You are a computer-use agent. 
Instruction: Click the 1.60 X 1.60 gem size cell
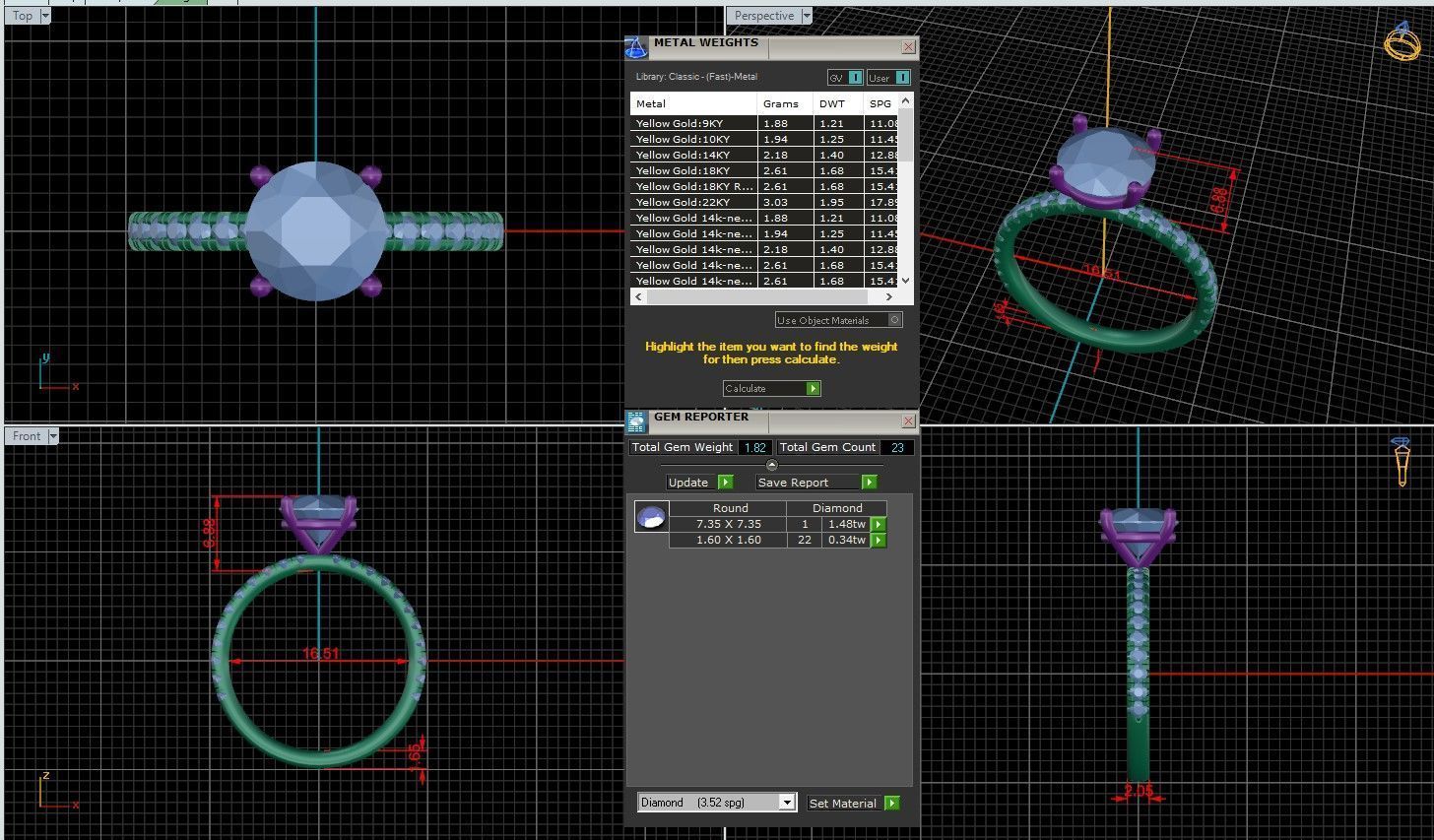[x=728, y=541]
